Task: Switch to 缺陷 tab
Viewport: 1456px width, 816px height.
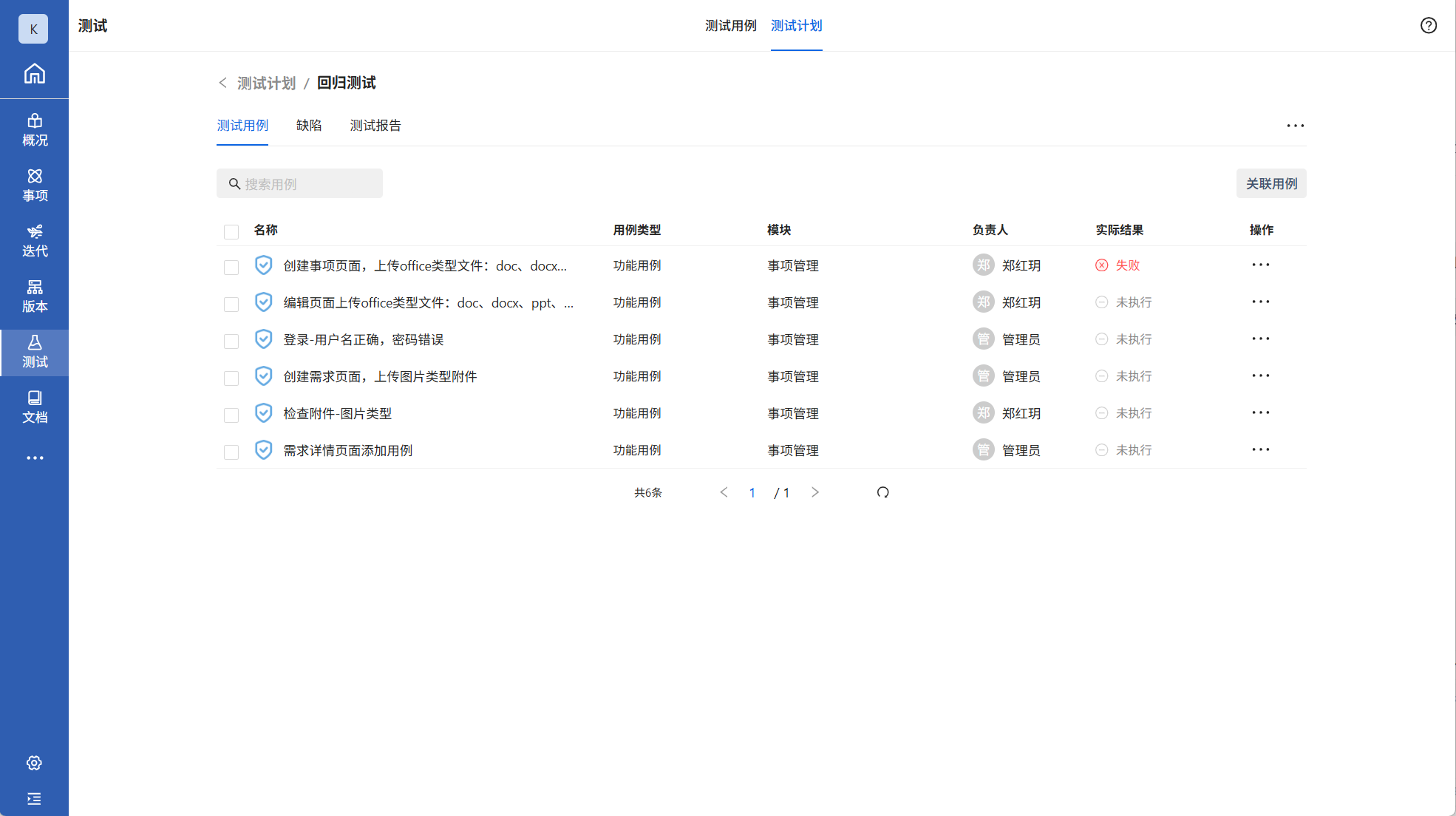Action: (308, 126)
